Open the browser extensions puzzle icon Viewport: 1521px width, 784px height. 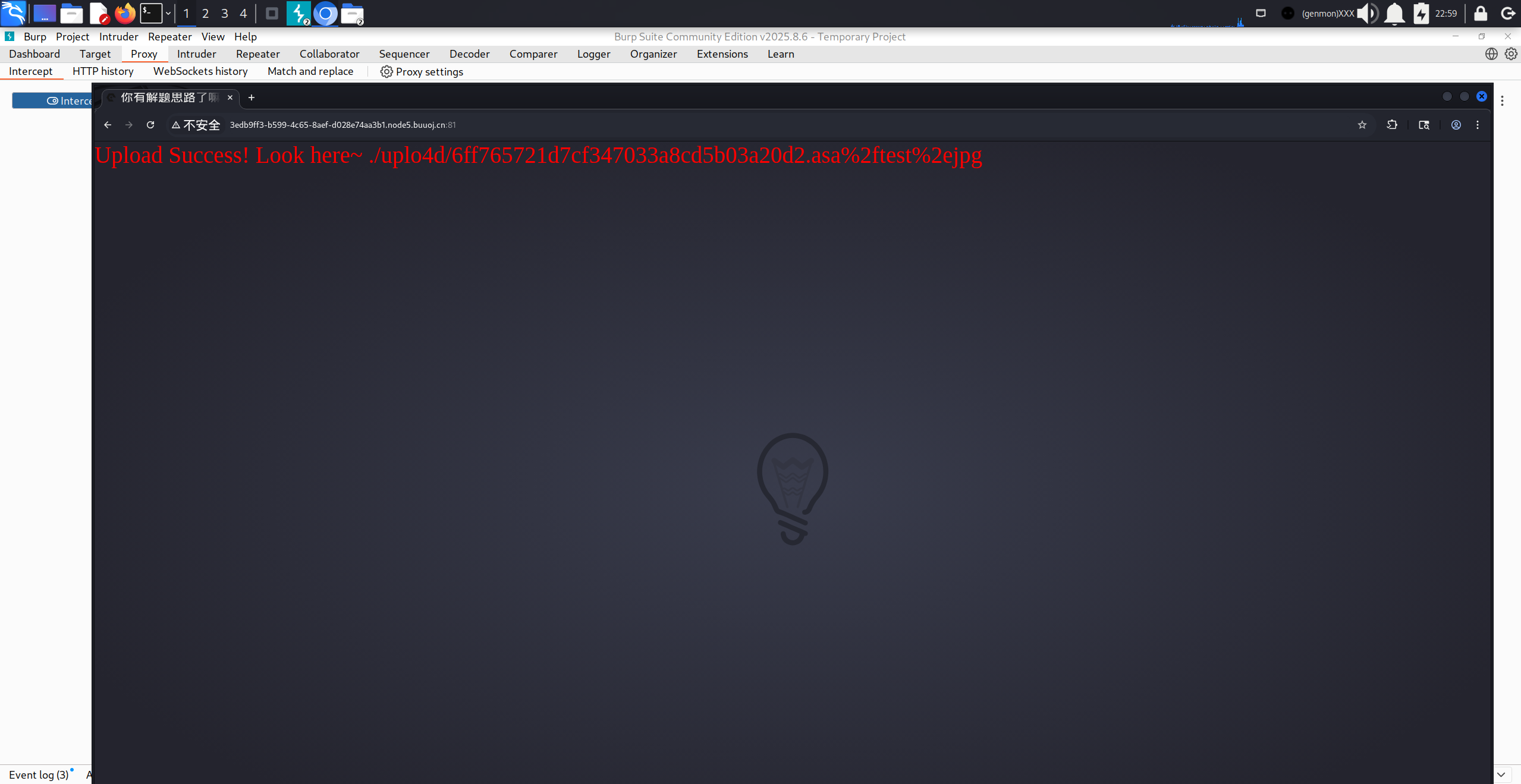coord(1392,125)
